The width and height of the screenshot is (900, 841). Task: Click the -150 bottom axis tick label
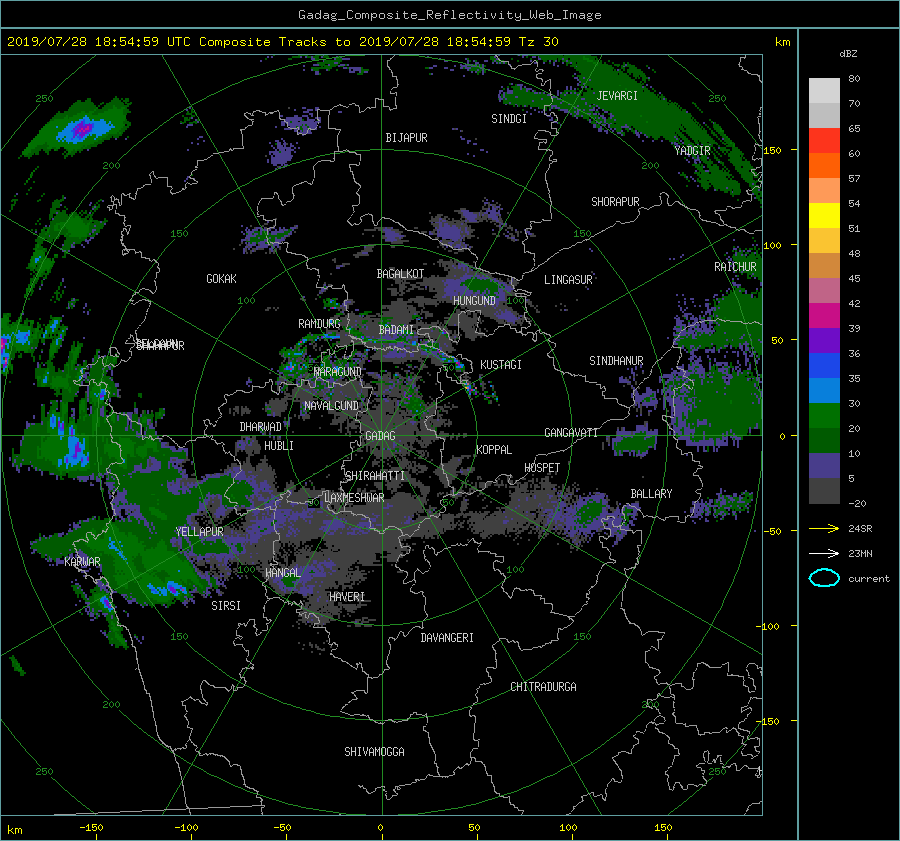pos(91,828)
